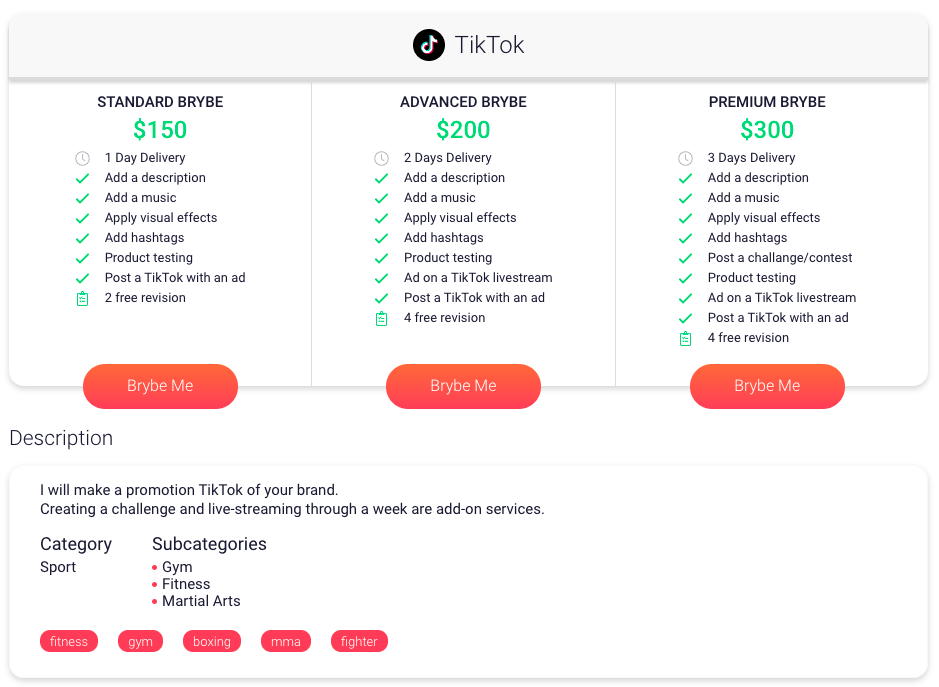Click Brybe Me under Standard Brybe
The width and height of the screenshot is (939, 687).
pos(160,386)
